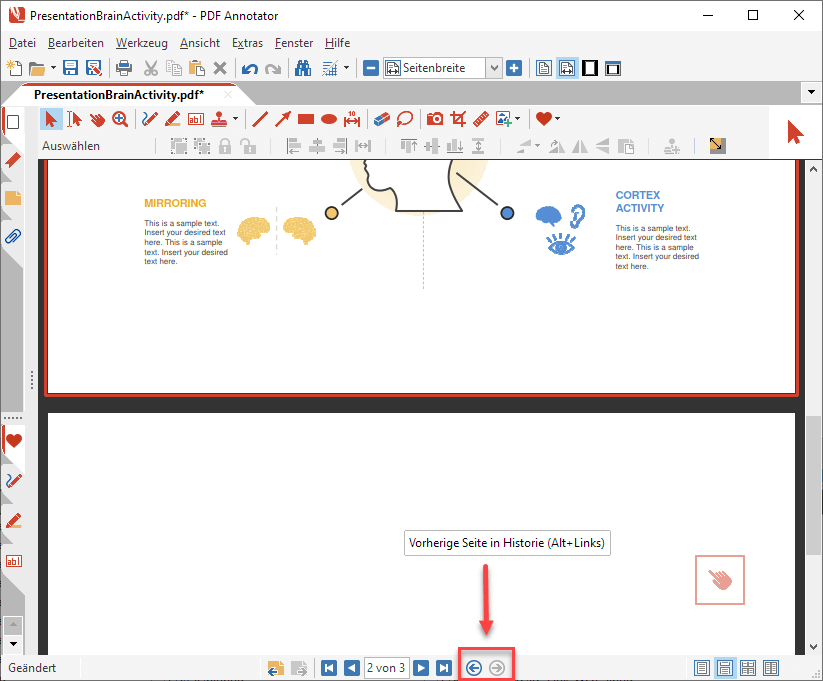Viewport: 823px width, 681px height.
Task: Open the Werkzeug menu
Action: (142, 43)
